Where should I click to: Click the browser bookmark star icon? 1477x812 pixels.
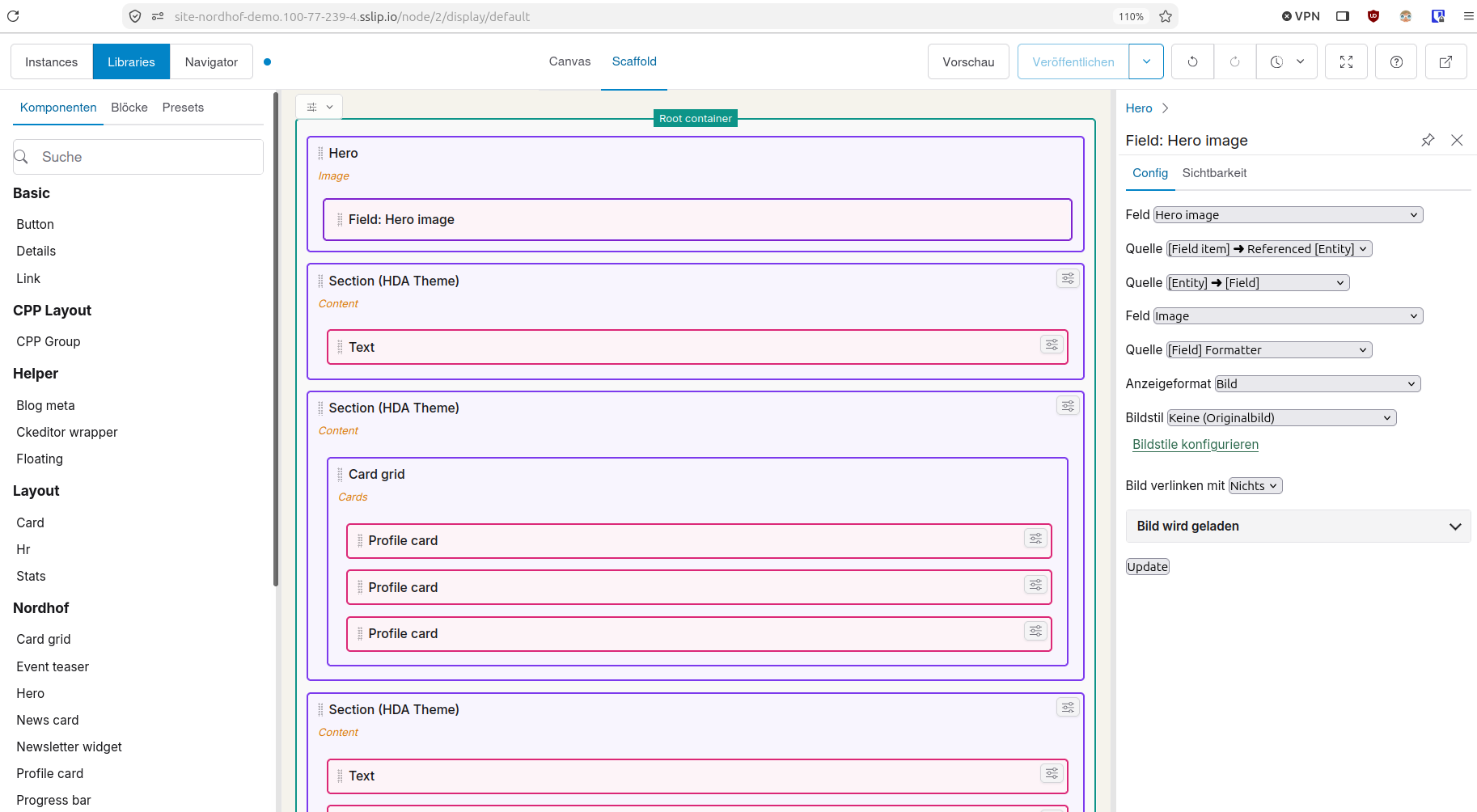click(x=1166, y=16)
